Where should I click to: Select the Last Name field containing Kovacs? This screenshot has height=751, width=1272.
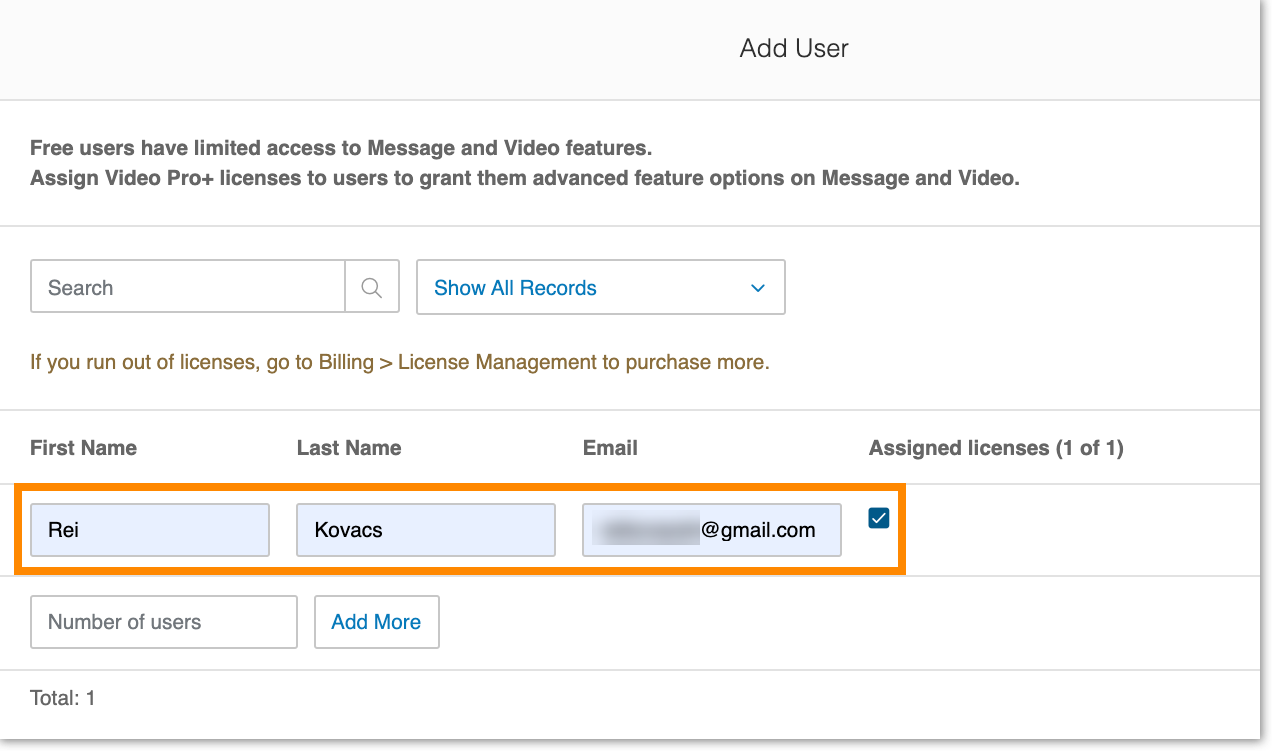coord(425,530)
